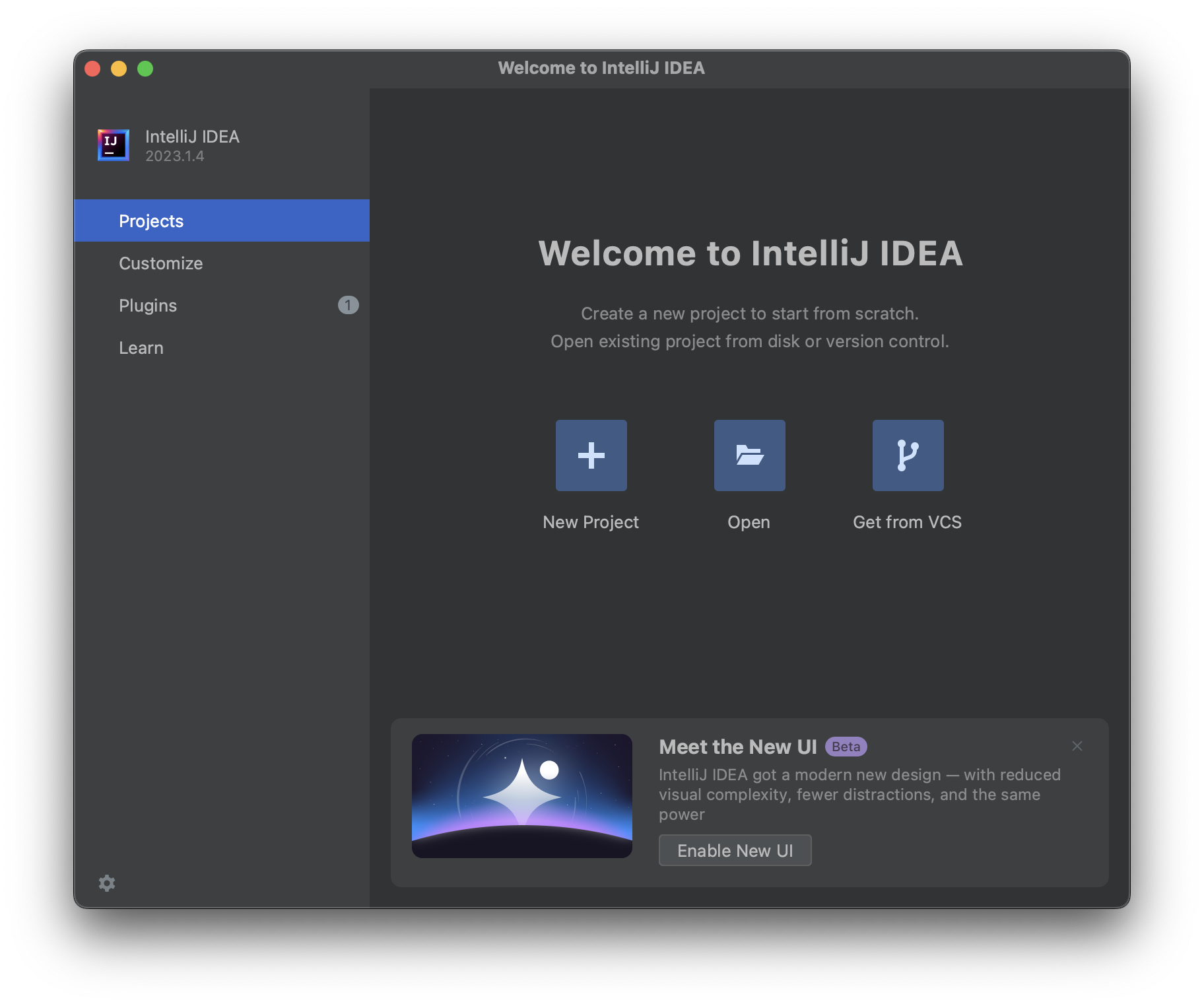Screen dimensions: 1204x1006
Task: Click the New Project plus icon
Action: (591, 455)
